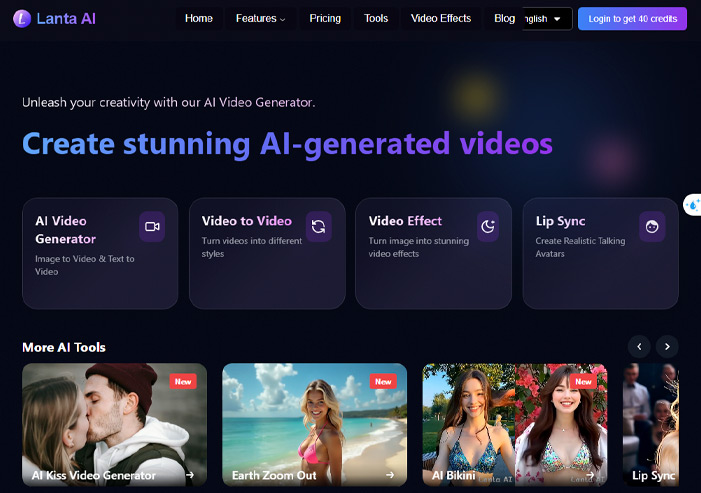Click the floating water-drop widget icon
This screenshot has width=701, height=493.
click(693, 205)
